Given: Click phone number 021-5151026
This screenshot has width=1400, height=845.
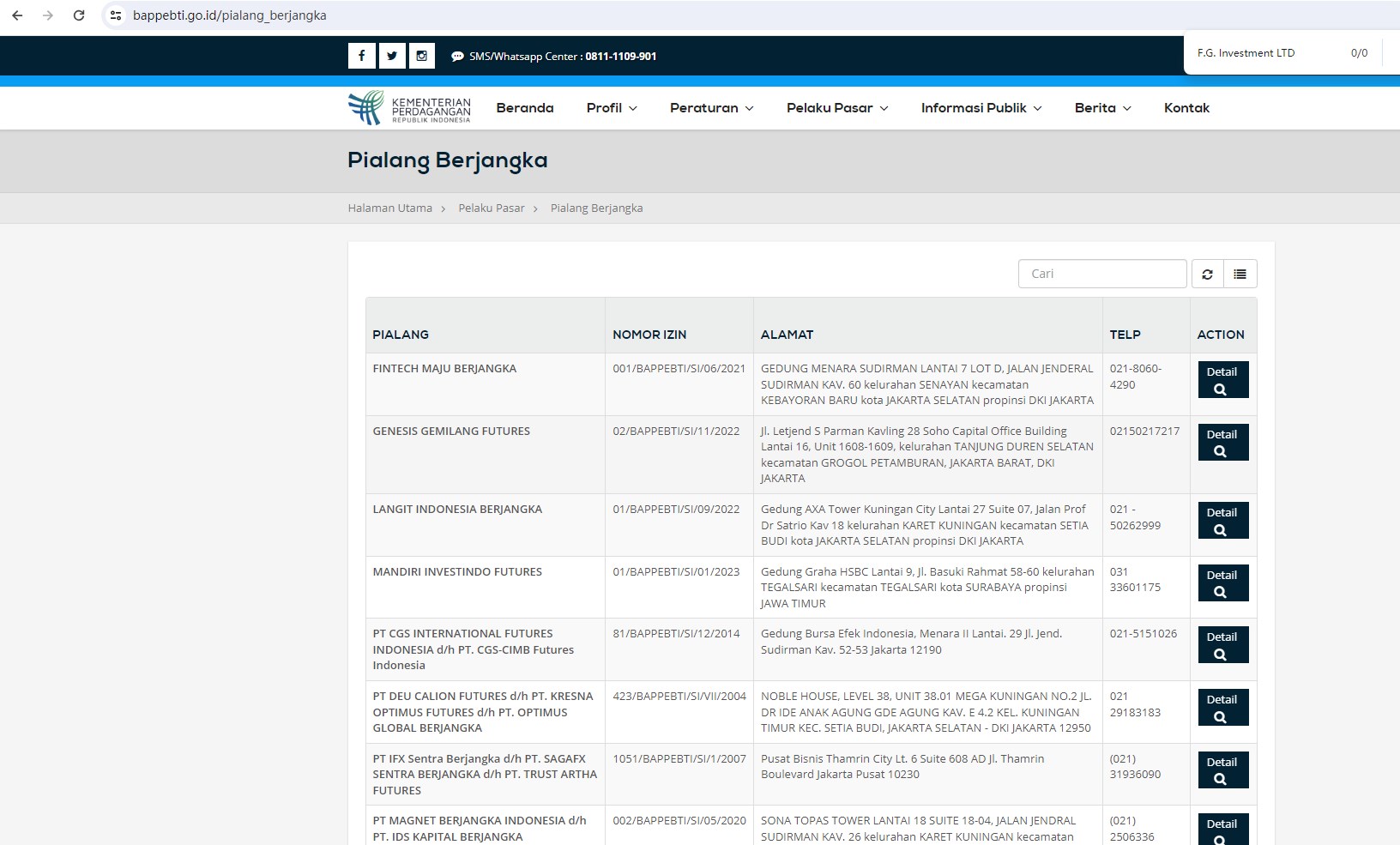Looking at the screenshot, I should [1144, 634].
